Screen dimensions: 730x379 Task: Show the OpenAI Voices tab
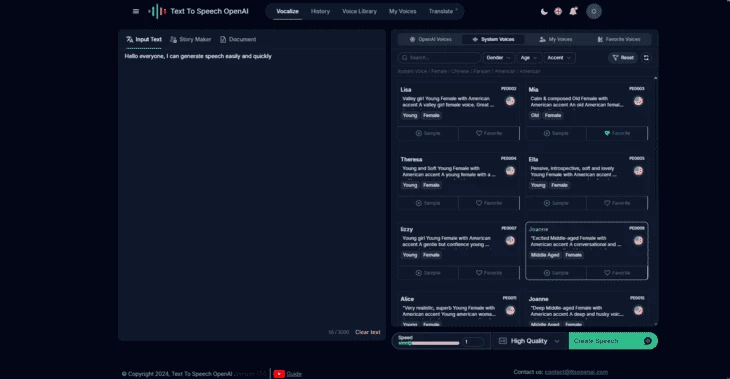430,40
